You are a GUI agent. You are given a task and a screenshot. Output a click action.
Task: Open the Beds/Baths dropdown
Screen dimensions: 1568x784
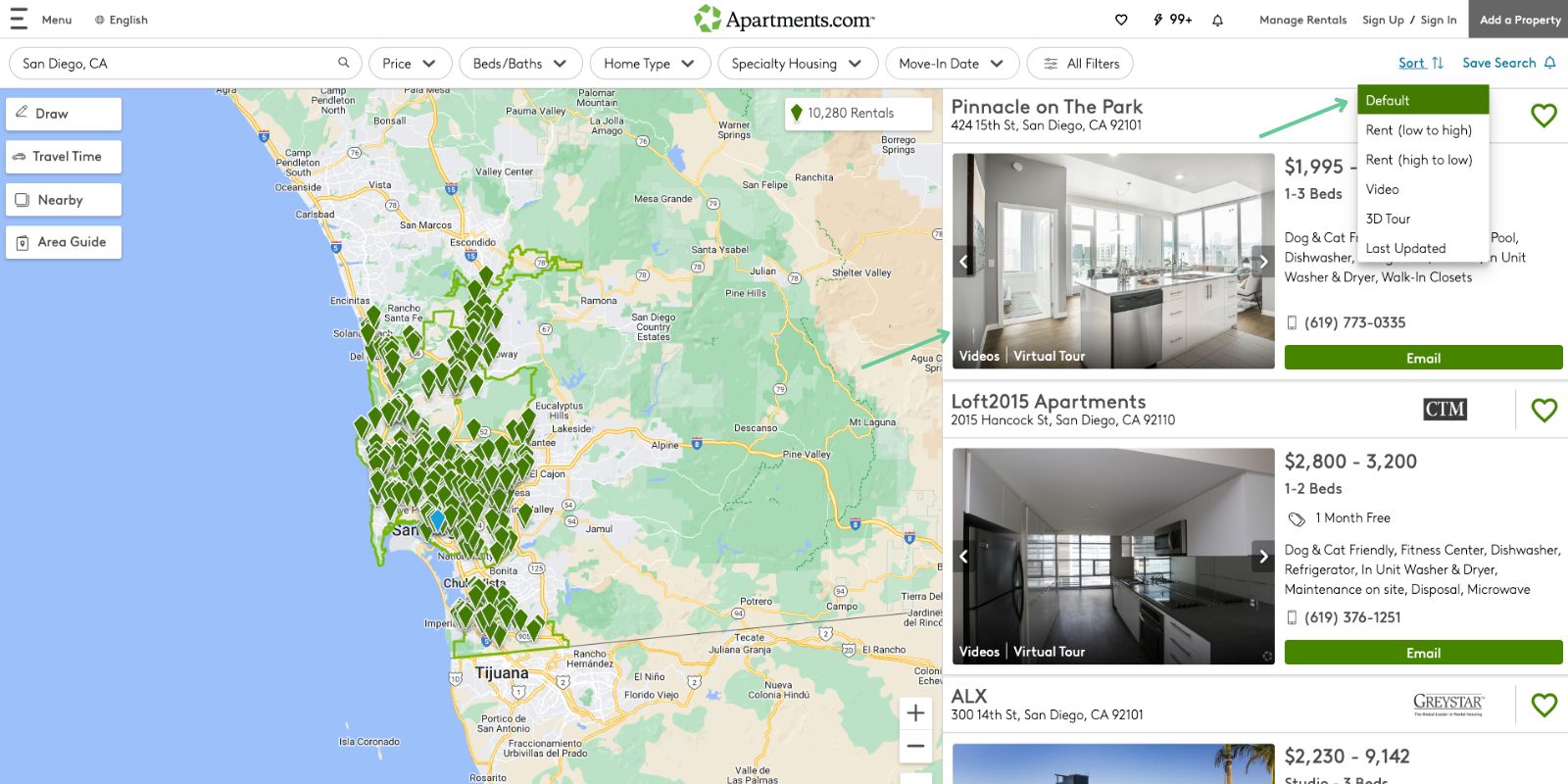point(519,64)
